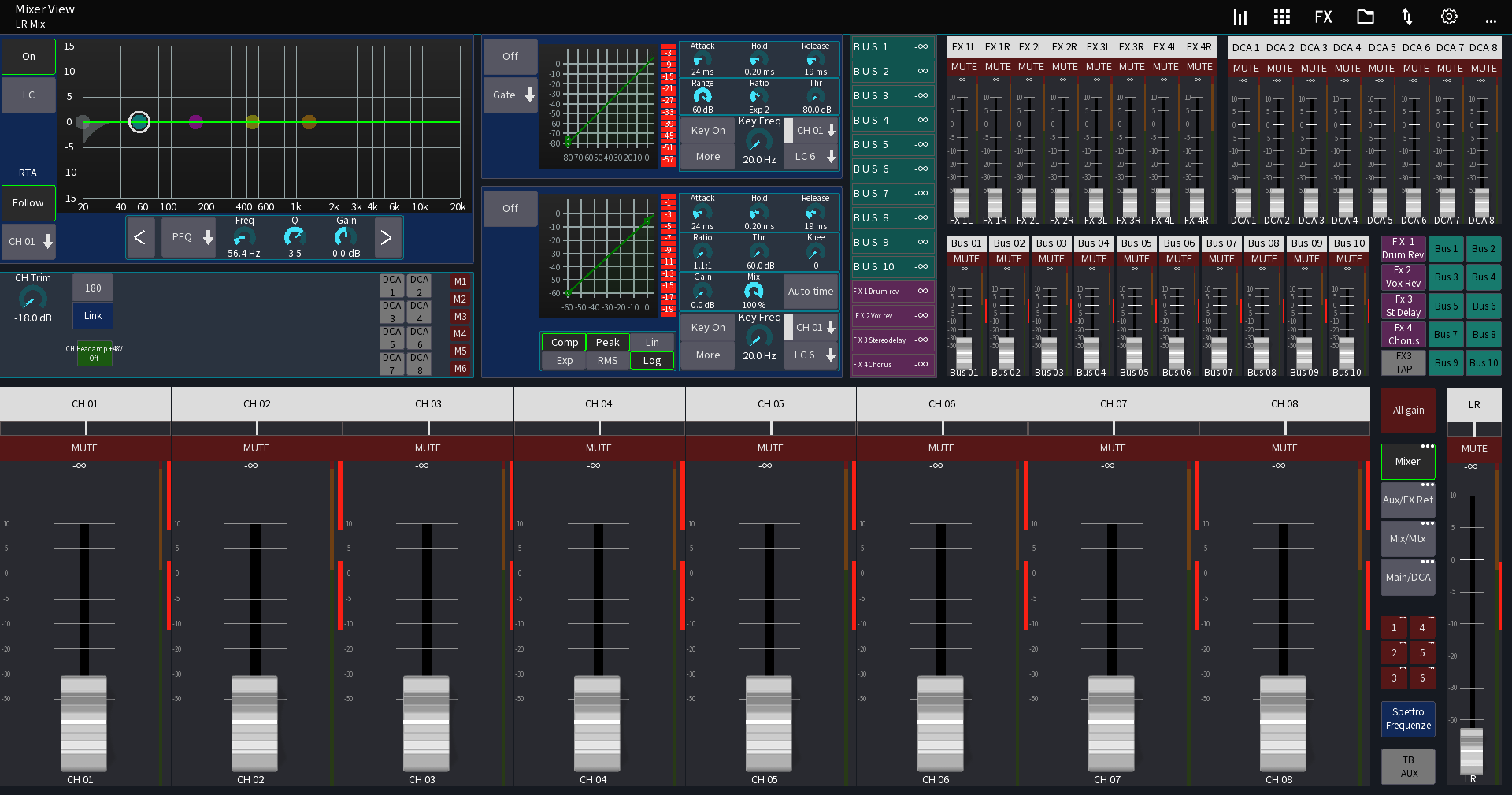1512x795 pixels.
Task: Click the right arrow in the PEQ band selector
Action: [x=387, y=237]
